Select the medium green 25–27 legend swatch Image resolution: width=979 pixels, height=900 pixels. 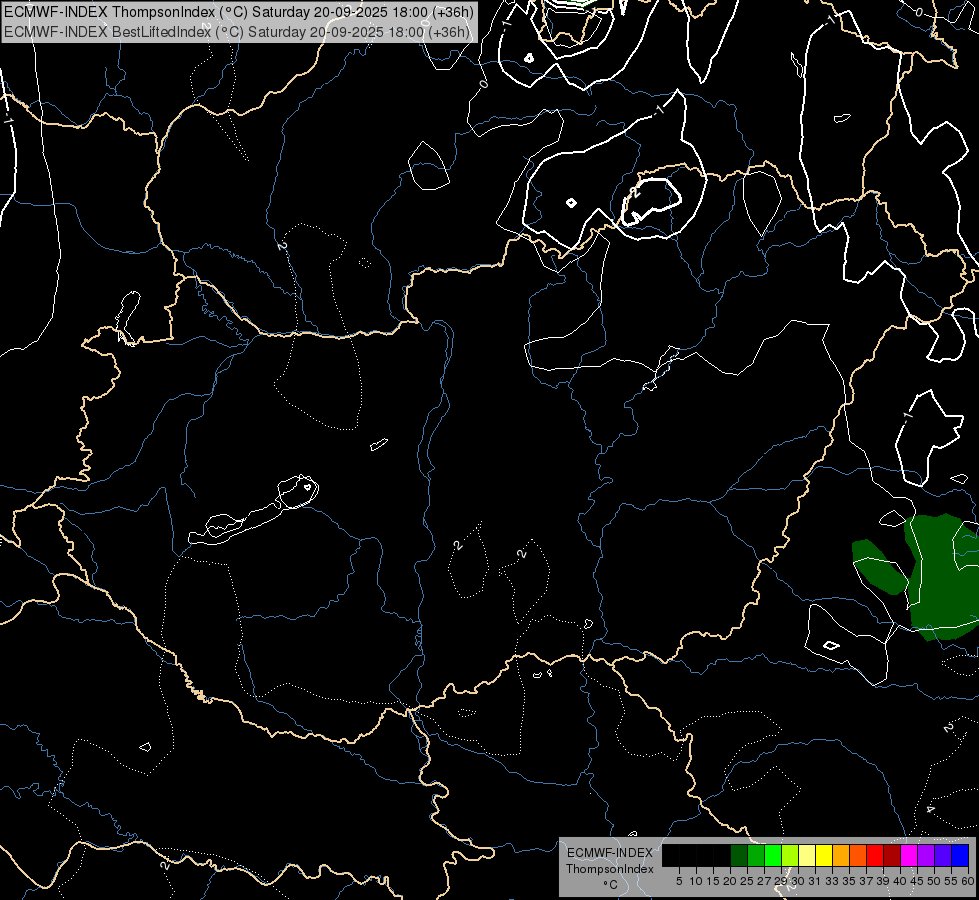[x=756, y=855]
